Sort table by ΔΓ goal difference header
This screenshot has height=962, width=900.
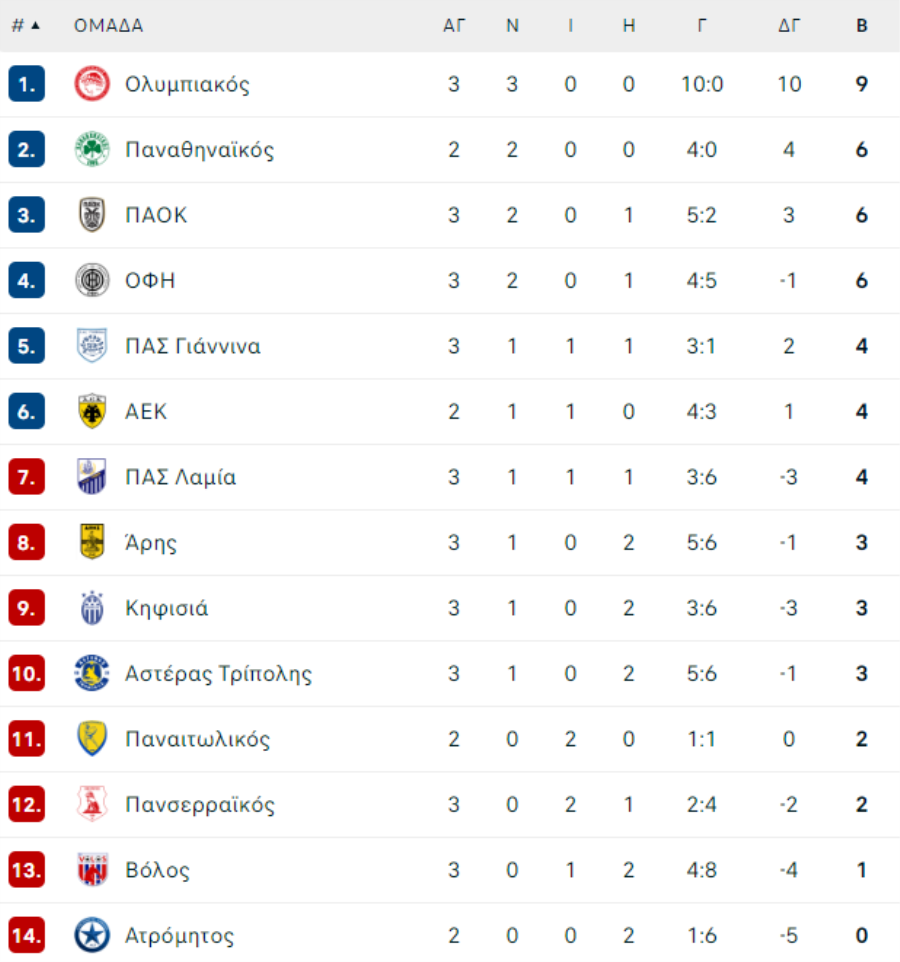coord(789,26)
